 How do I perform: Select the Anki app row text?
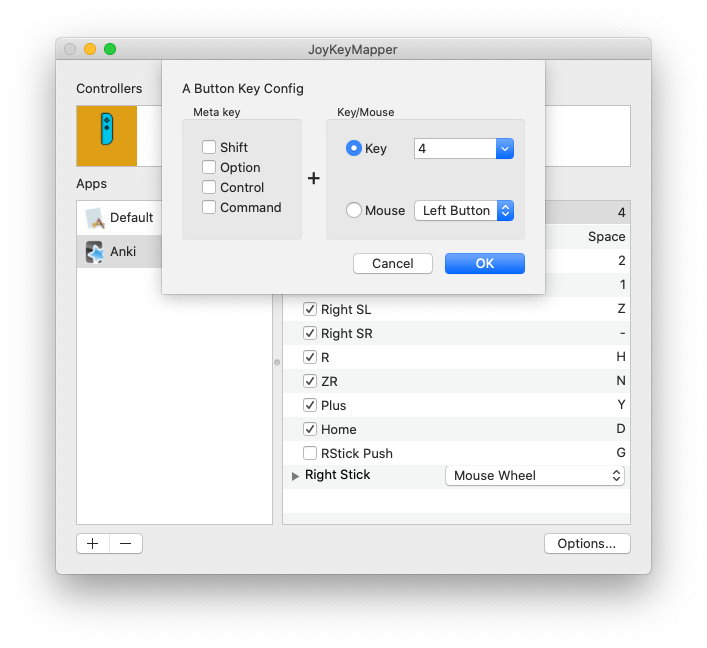[123, 252]
